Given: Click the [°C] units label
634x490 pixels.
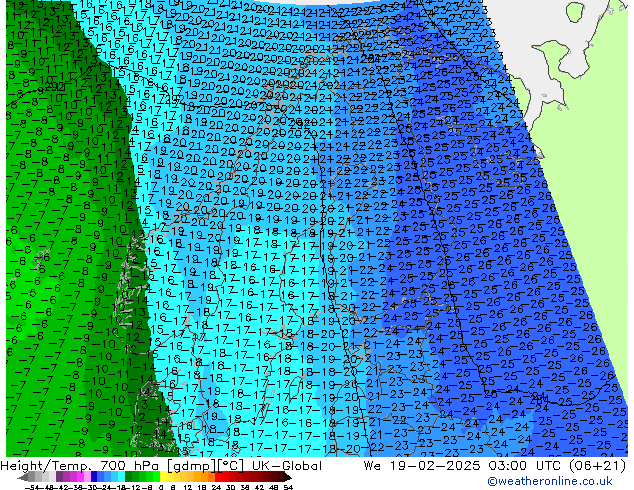Looking at the screenshot, I should pos(231,466).
